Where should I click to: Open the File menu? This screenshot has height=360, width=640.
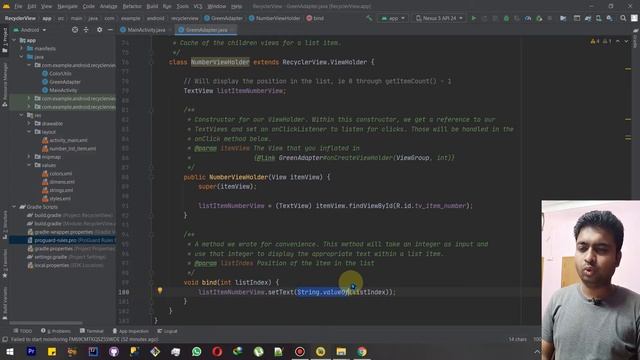[x=18, y=7]
